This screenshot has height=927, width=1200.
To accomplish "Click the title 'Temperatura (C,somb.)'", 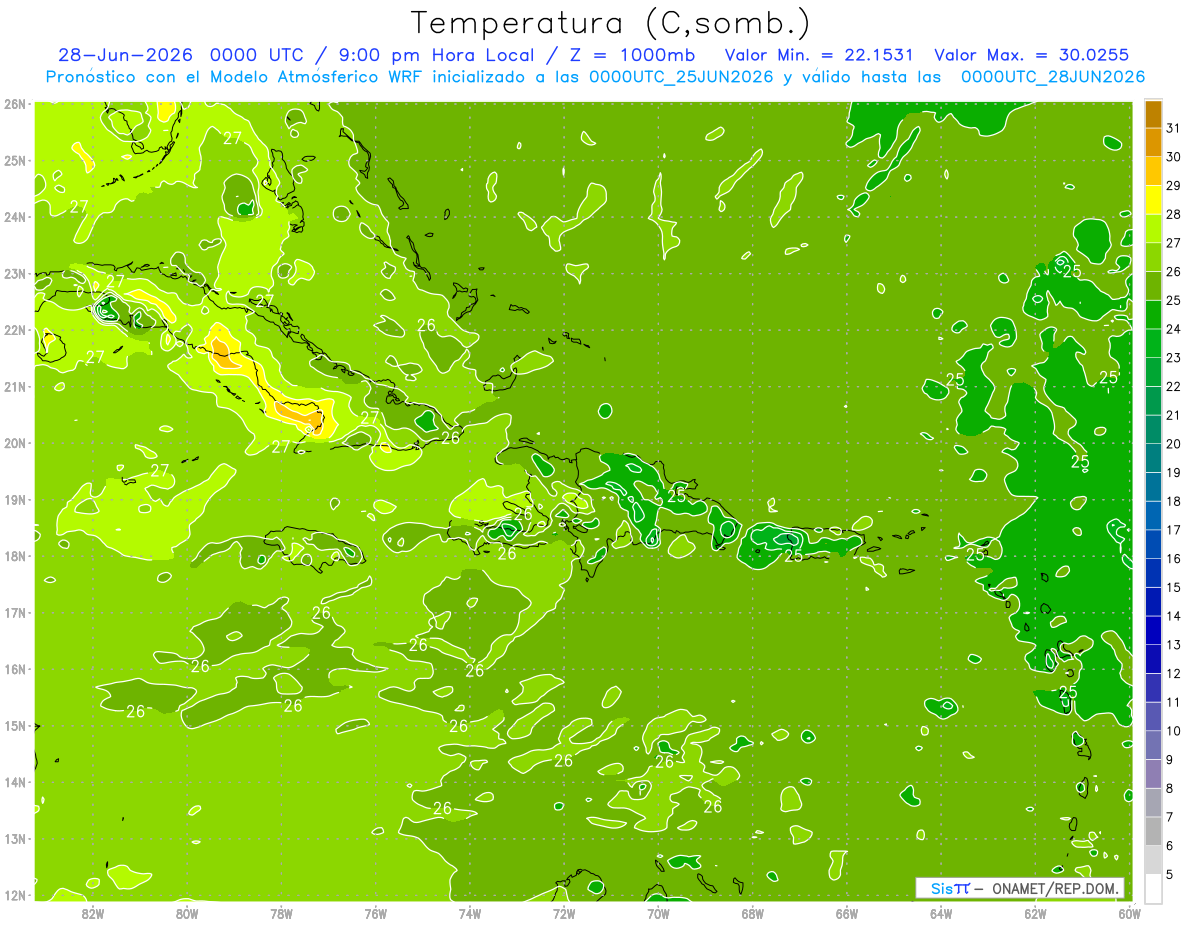I will pos(610,23).
